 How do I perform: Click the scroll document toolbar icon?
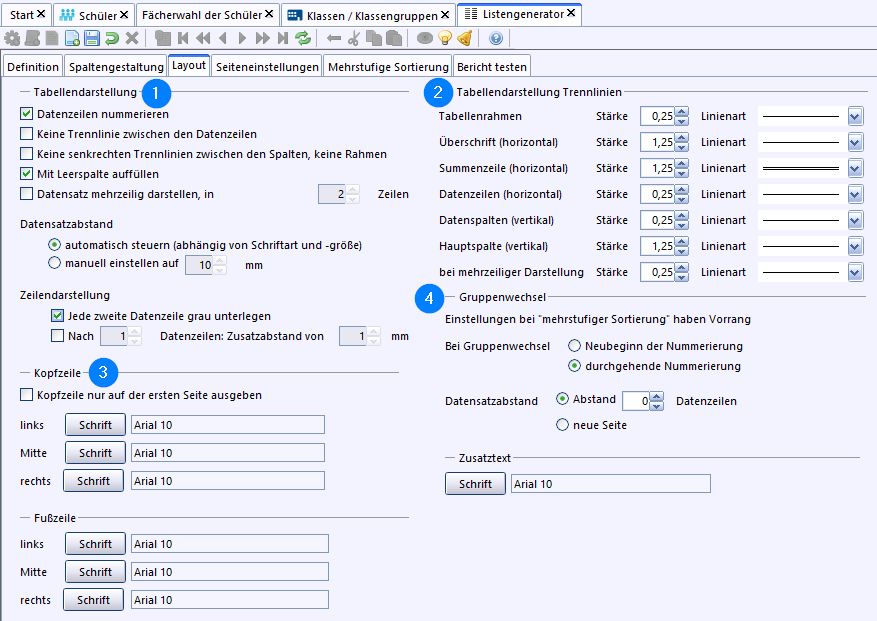click(32, 38)
